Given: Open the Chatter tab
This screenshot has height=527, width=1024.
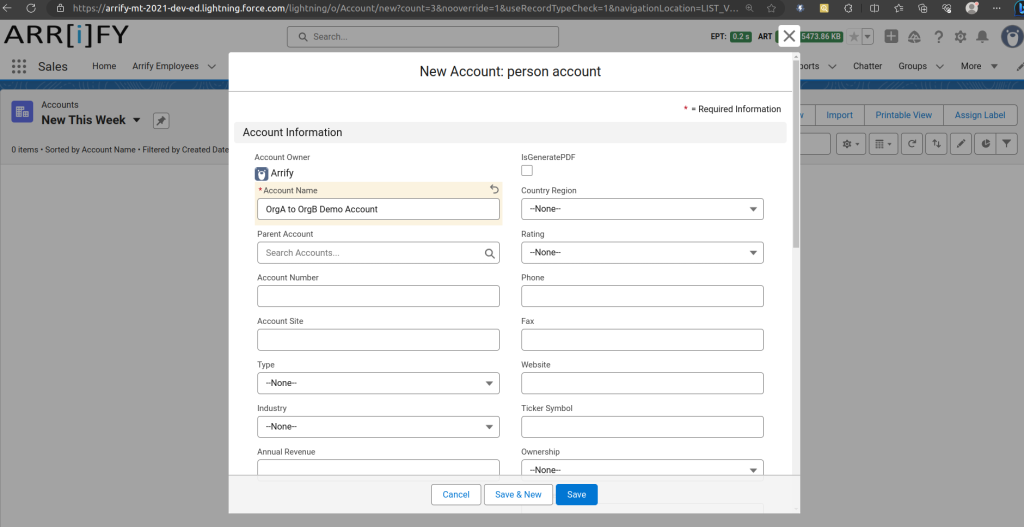Looking at the screenshot, I should pyautogui.click(x=867, y=66).
